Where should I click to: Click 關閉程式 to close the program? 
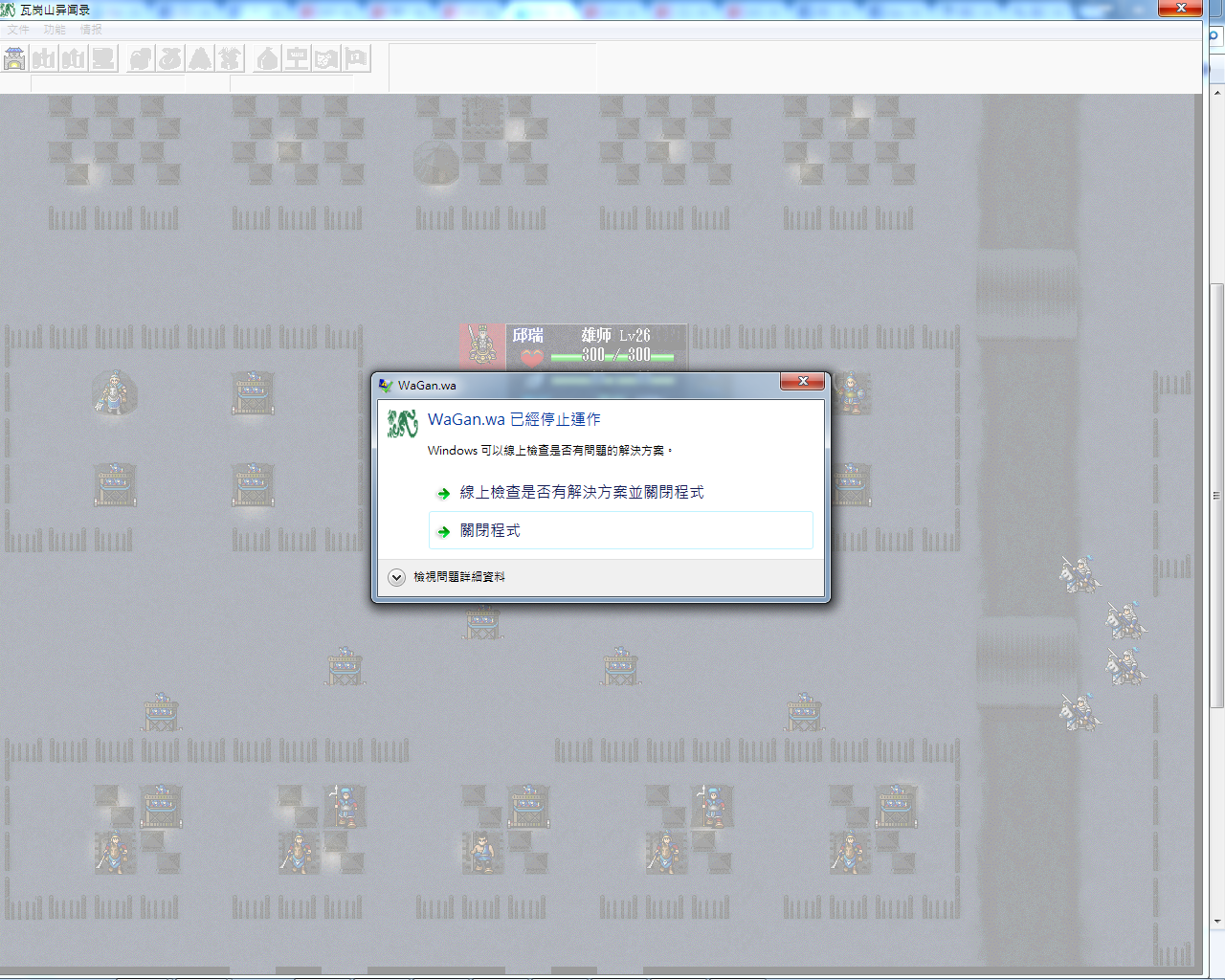pos(621,530)
